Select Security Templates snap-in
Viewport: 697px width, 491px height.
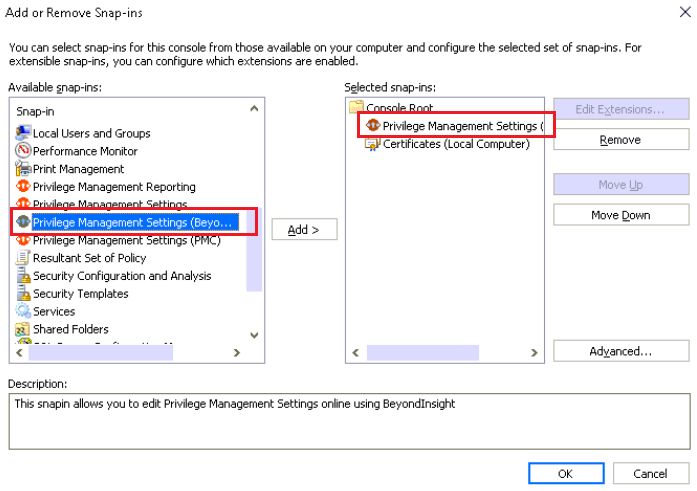click(x=80, y=293)
